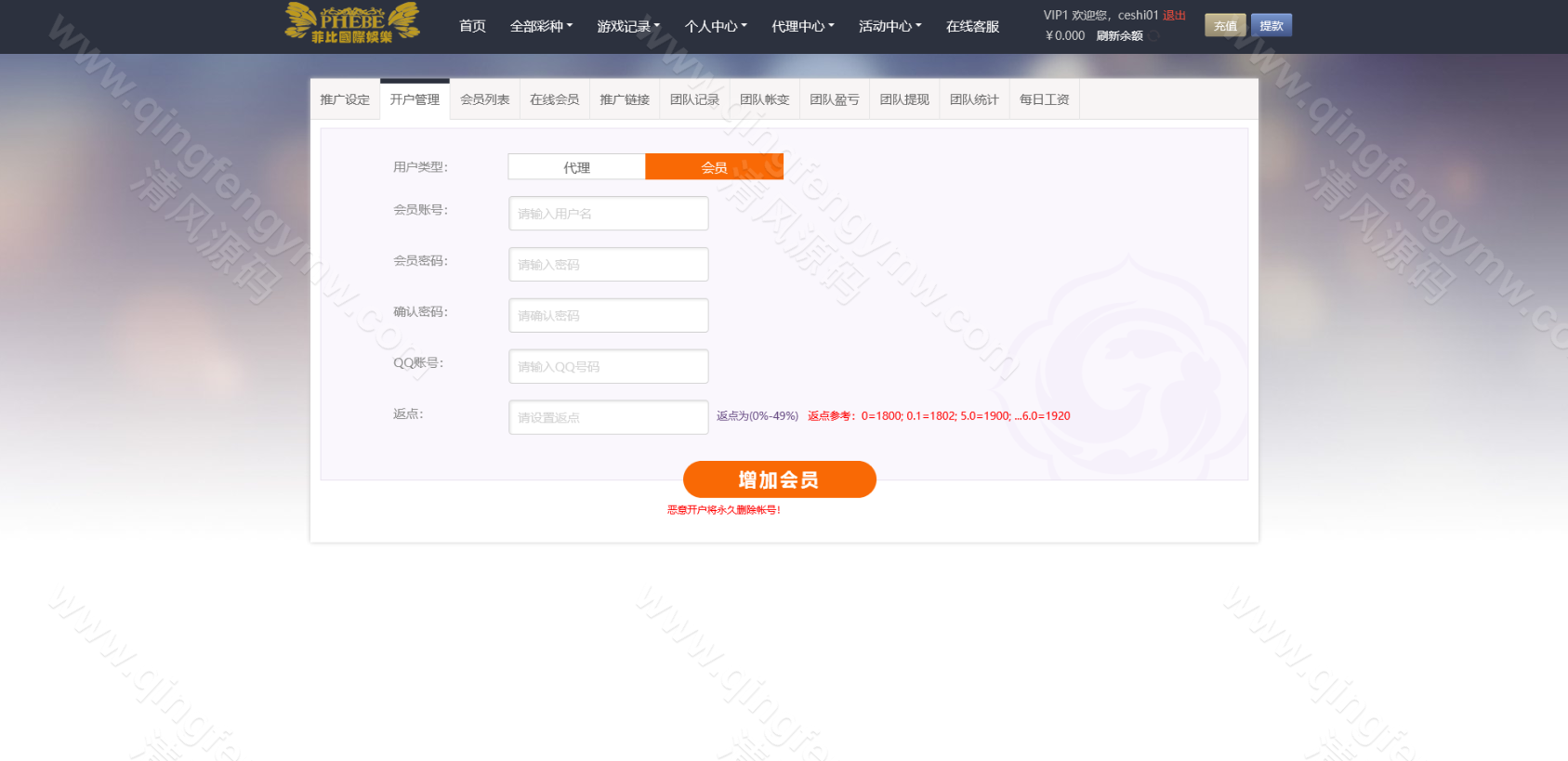Expand the 全部彩种 dropdown menu
The height and width of the screenshot is (761, 1568).
pos(541,26)
